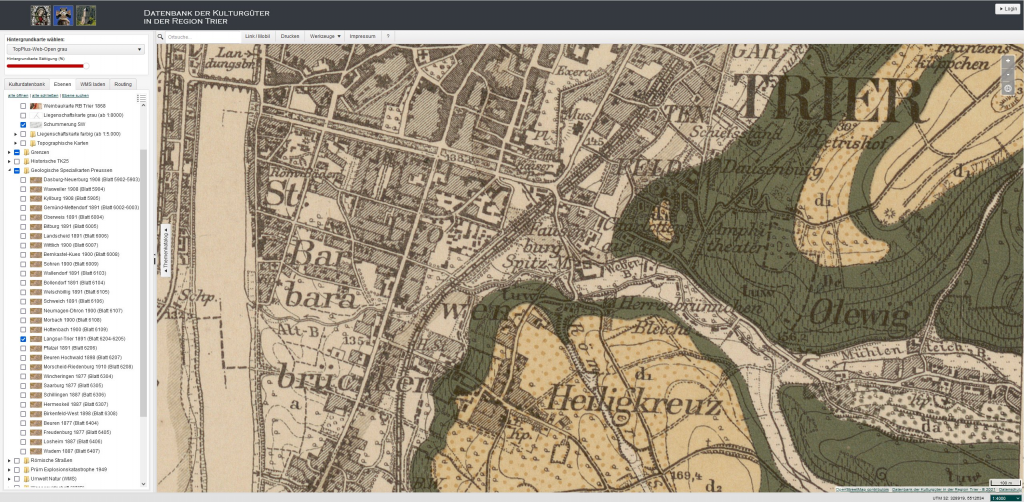Zoom in with the map plus button
1024x502 pixels.
[x=1008, y=60]
